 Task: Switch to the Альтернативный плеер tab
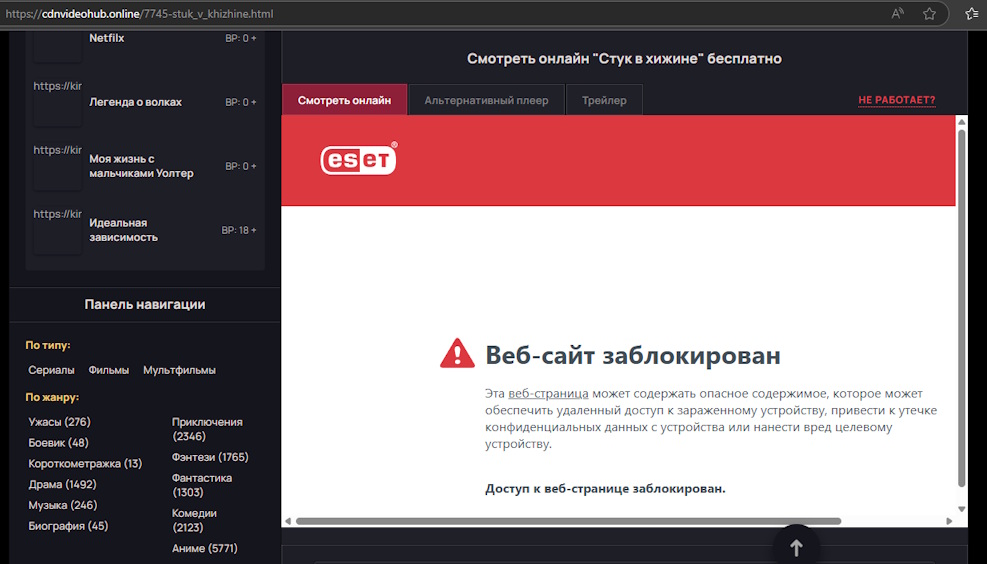pos(486,100)
